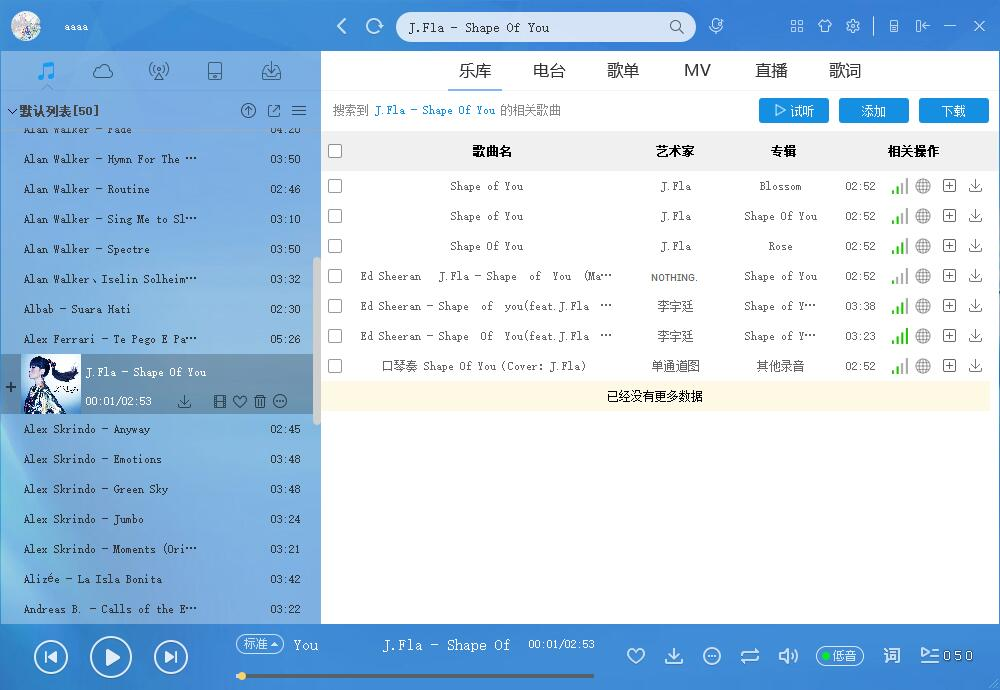Start voice search with the microphone icon

[x=716, y=25]
